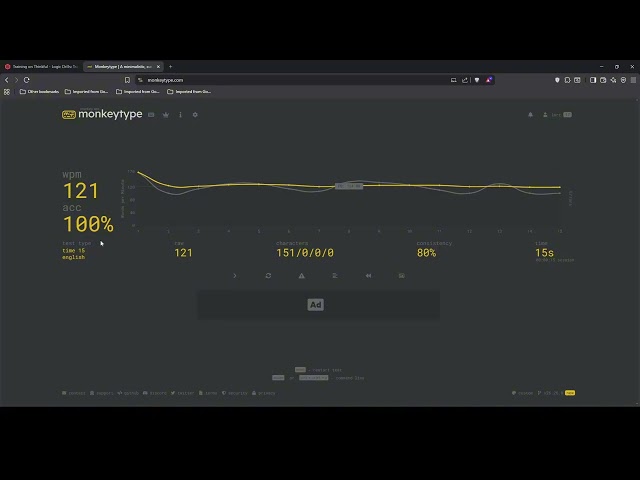Go forward in browser history

pos(16,80)
